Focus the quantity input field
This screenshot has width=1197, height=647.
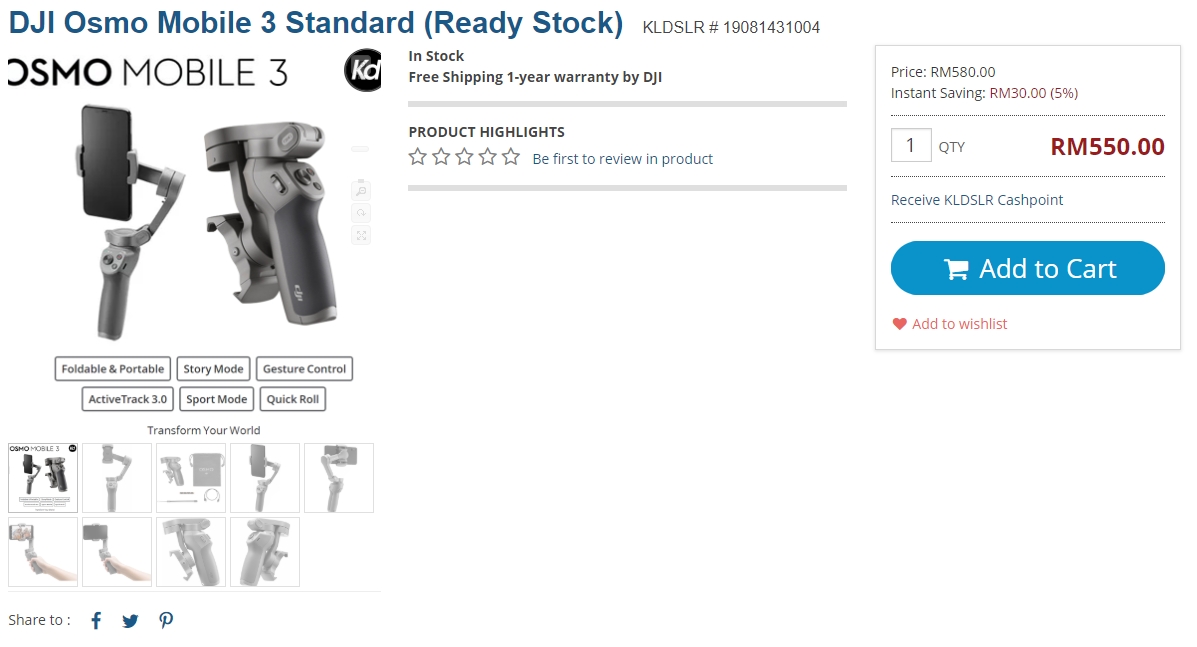(910, 146)
